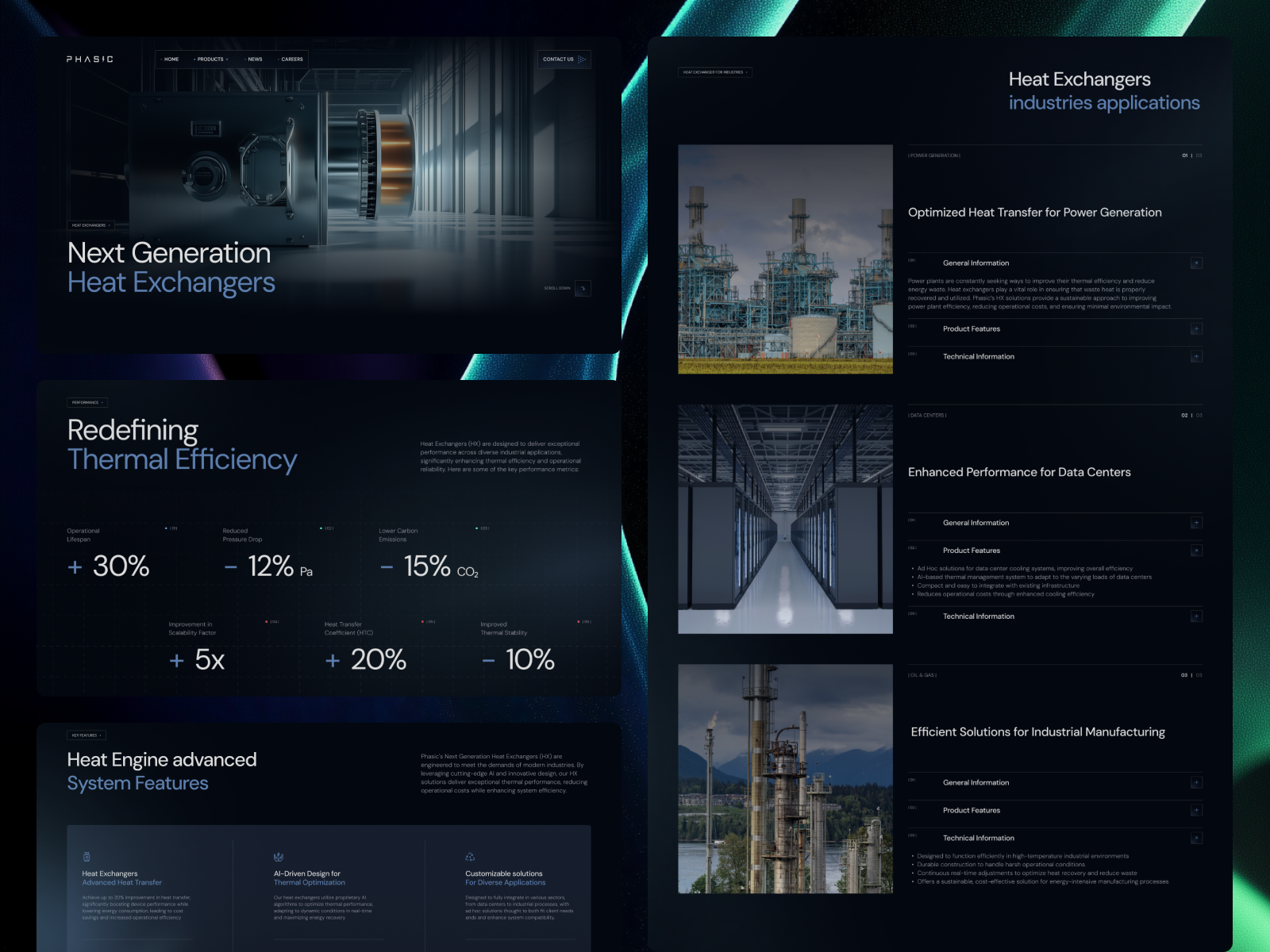1270x952 pixels.
Task: Click 'Efficient Solutions for Industrial Manufacturing' heading
Action: pyautogui.click(x=1038, y=732)
